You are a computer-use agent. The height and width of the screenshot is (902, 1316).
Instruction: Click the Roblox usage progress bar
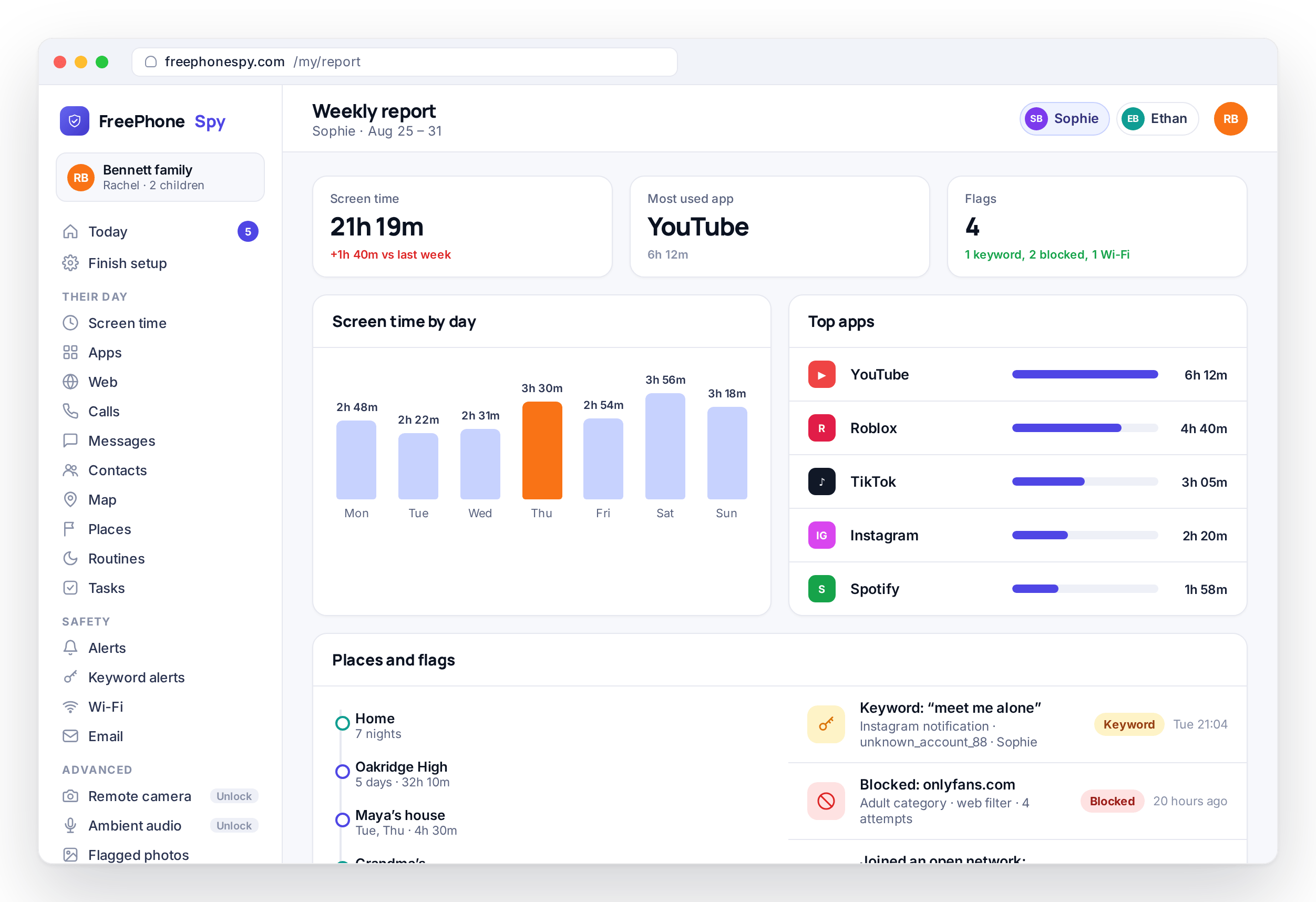(x=1085, y=428)
